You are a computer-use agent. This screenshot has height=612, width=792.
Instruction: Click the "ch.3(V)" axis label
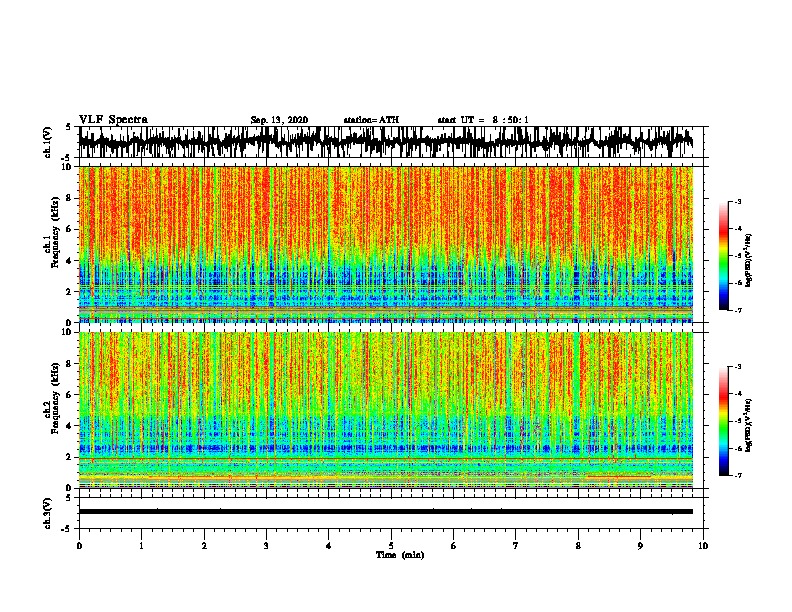point(48,513)
